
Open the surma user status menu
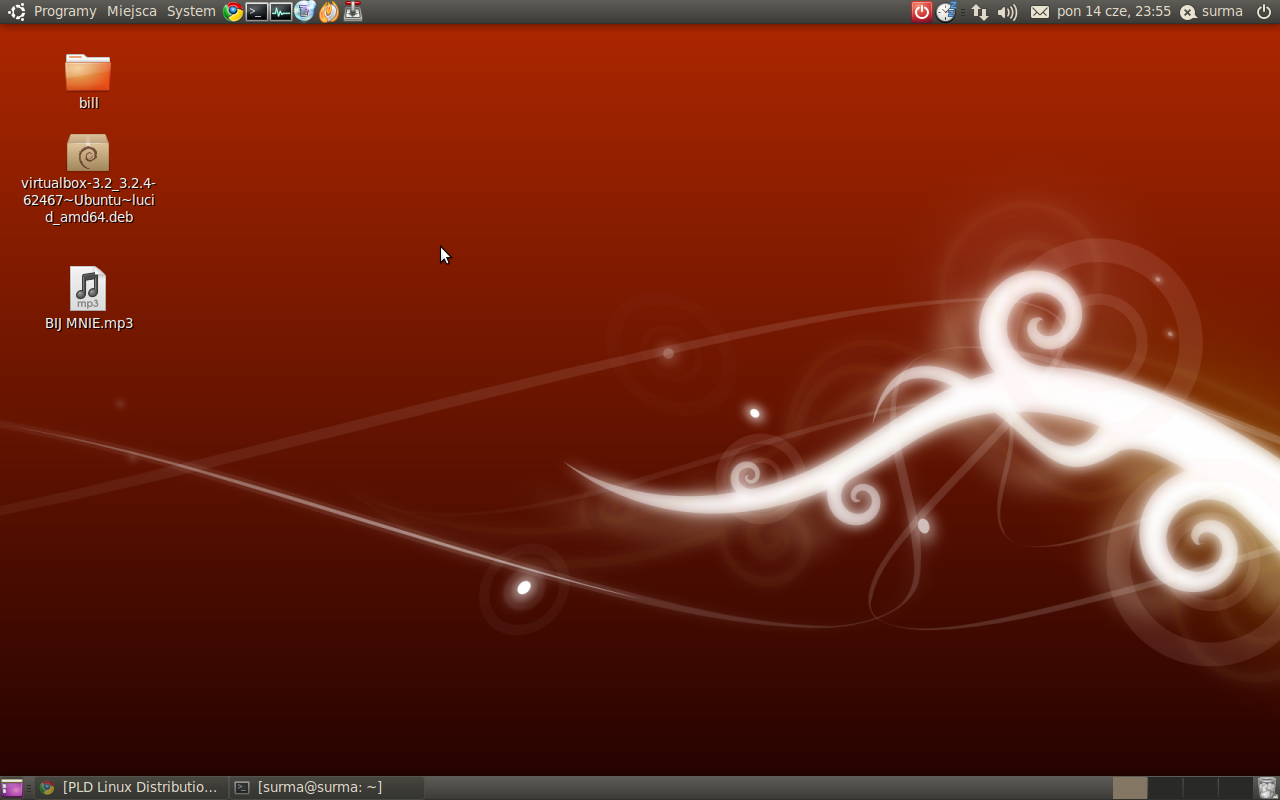[1211, 12]
